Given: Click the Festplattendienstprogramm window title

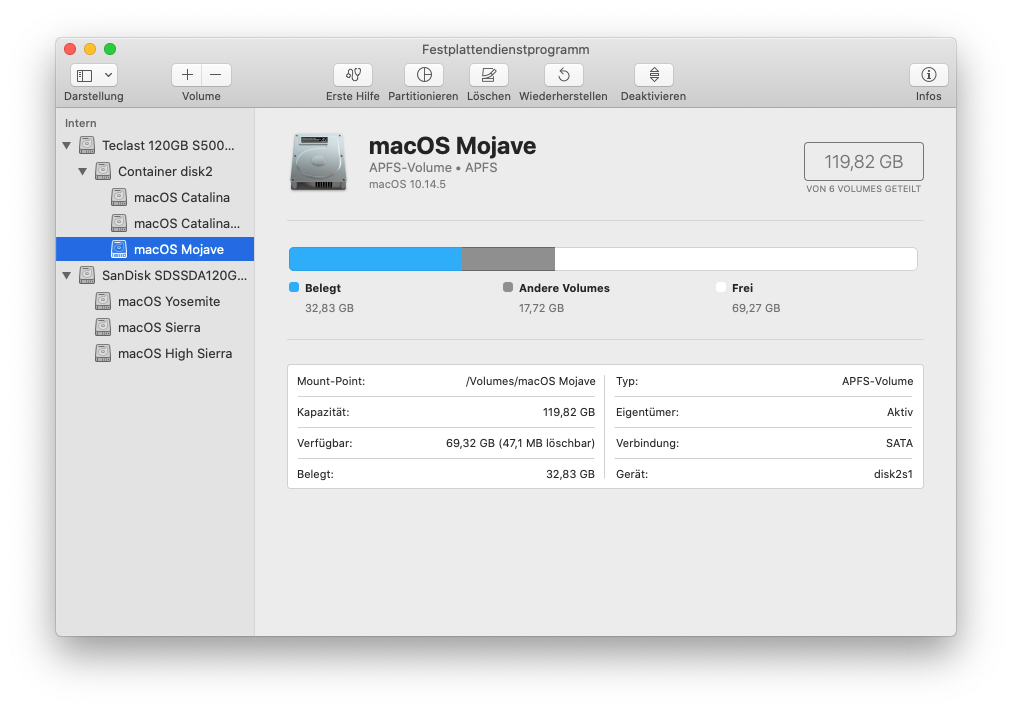Looking at the screenshot, I should tap(505, 50).
